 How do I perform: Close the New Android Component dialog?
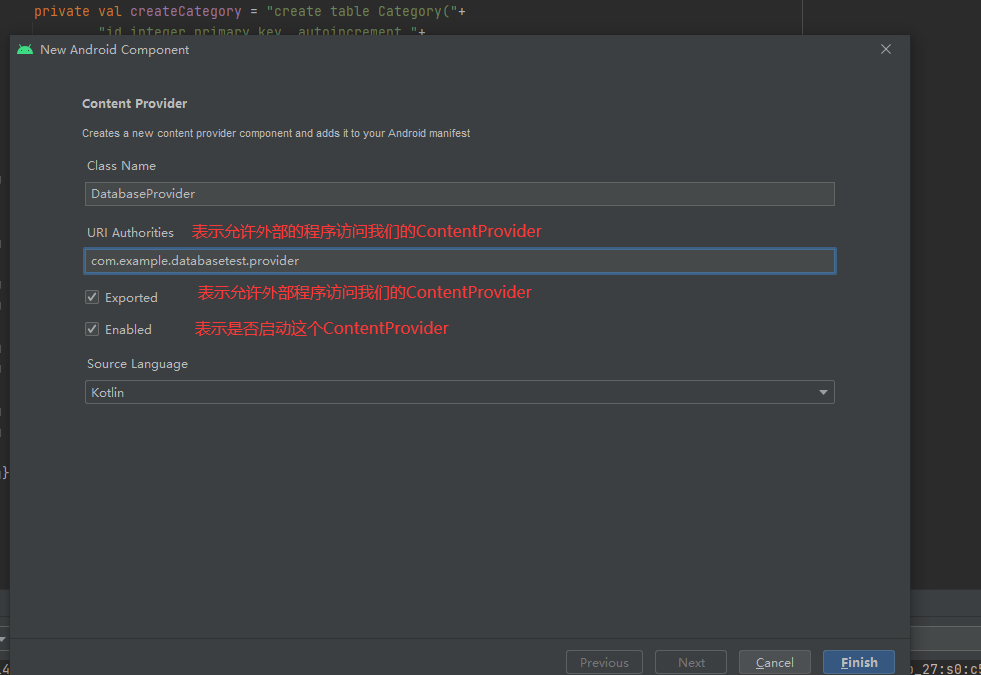pos(885,49)
